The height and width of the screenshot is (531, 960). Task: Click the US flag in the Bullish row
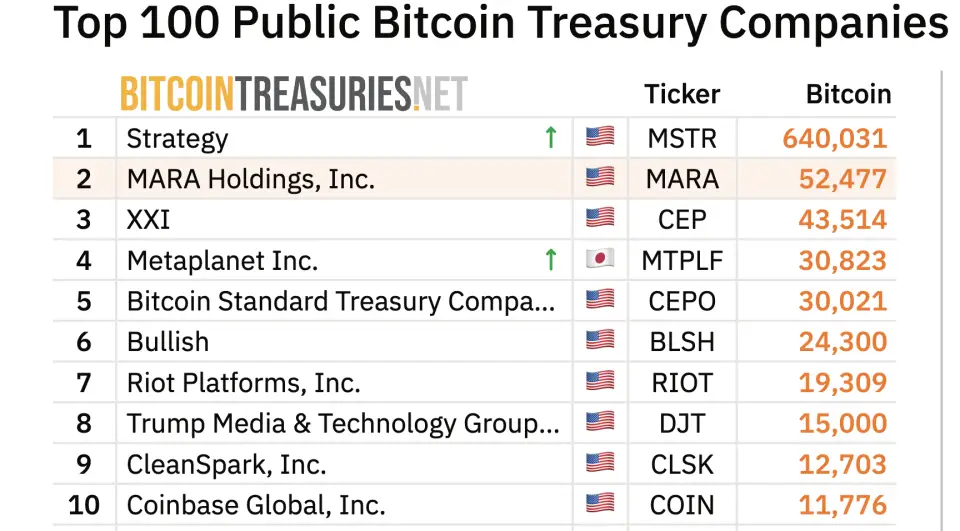[600, 341]
